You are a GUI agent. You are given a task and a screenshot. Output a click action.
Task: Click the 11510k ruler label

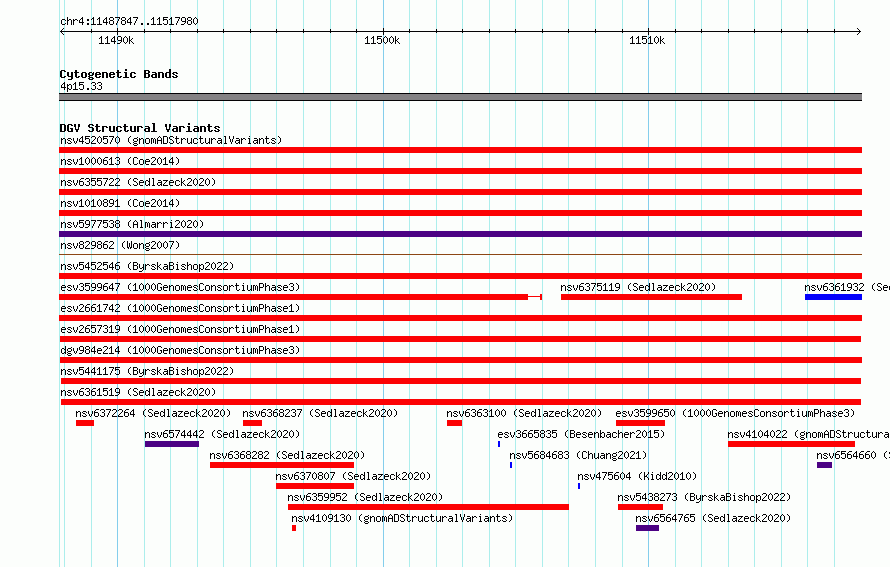647,40
